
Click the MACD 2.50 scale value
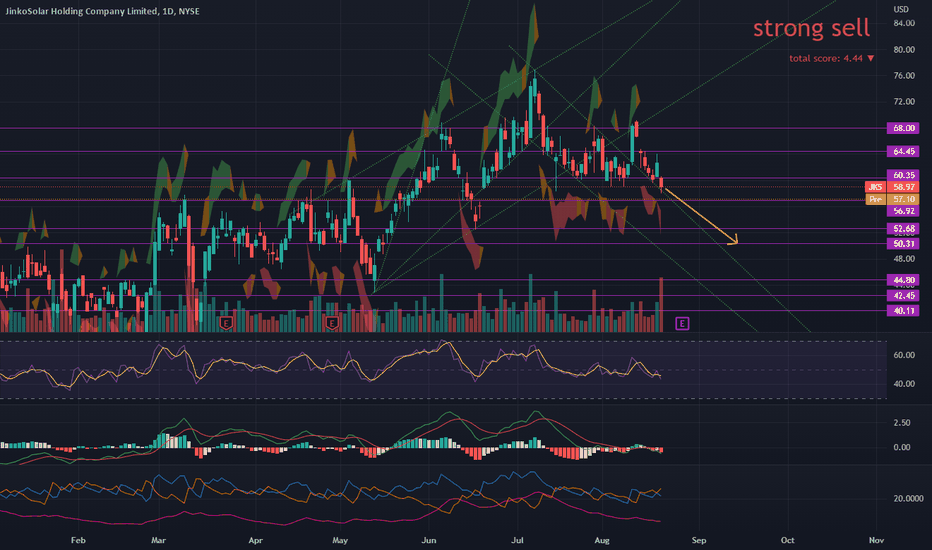click(902, 423)
